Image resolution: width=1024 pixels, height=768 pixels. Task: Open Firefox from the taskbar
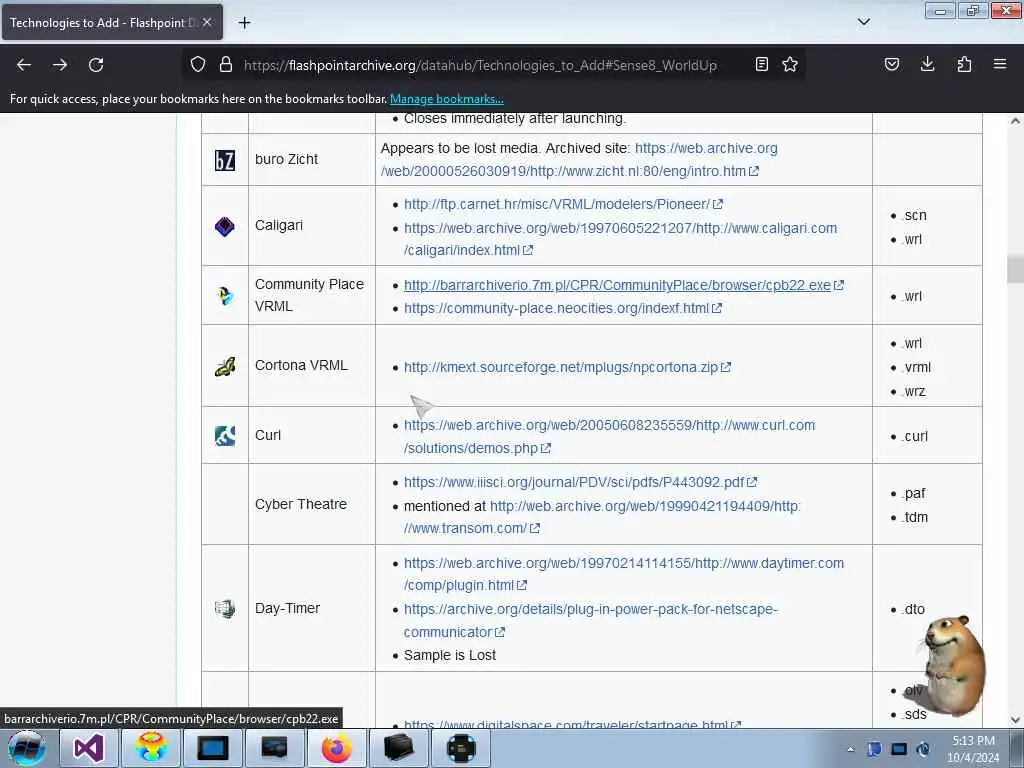pyautogui.click(x=336, y=748)
